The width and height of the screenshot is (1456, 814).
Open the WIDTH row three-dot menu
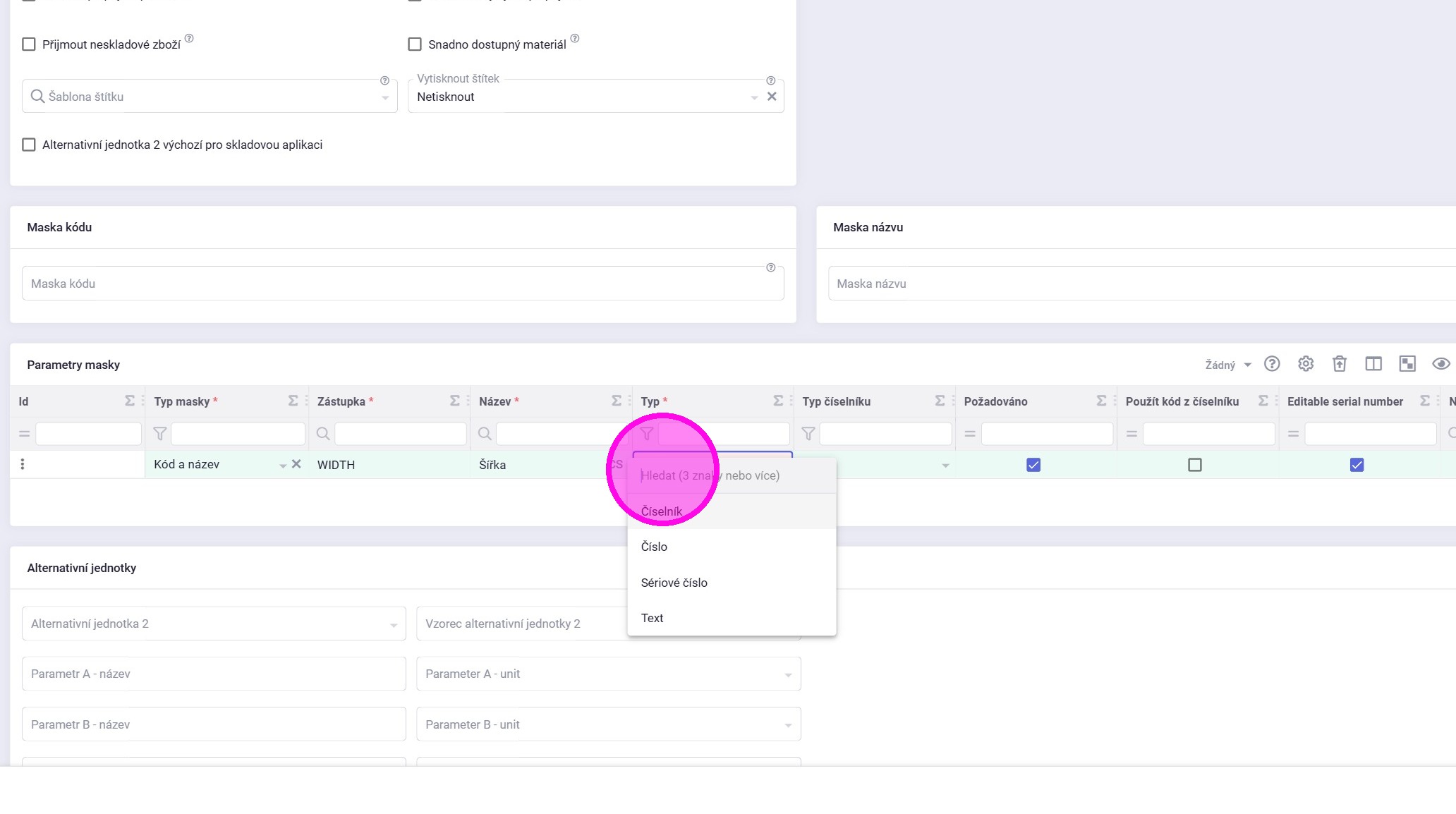pyautogui.click(x=23, y=464)
